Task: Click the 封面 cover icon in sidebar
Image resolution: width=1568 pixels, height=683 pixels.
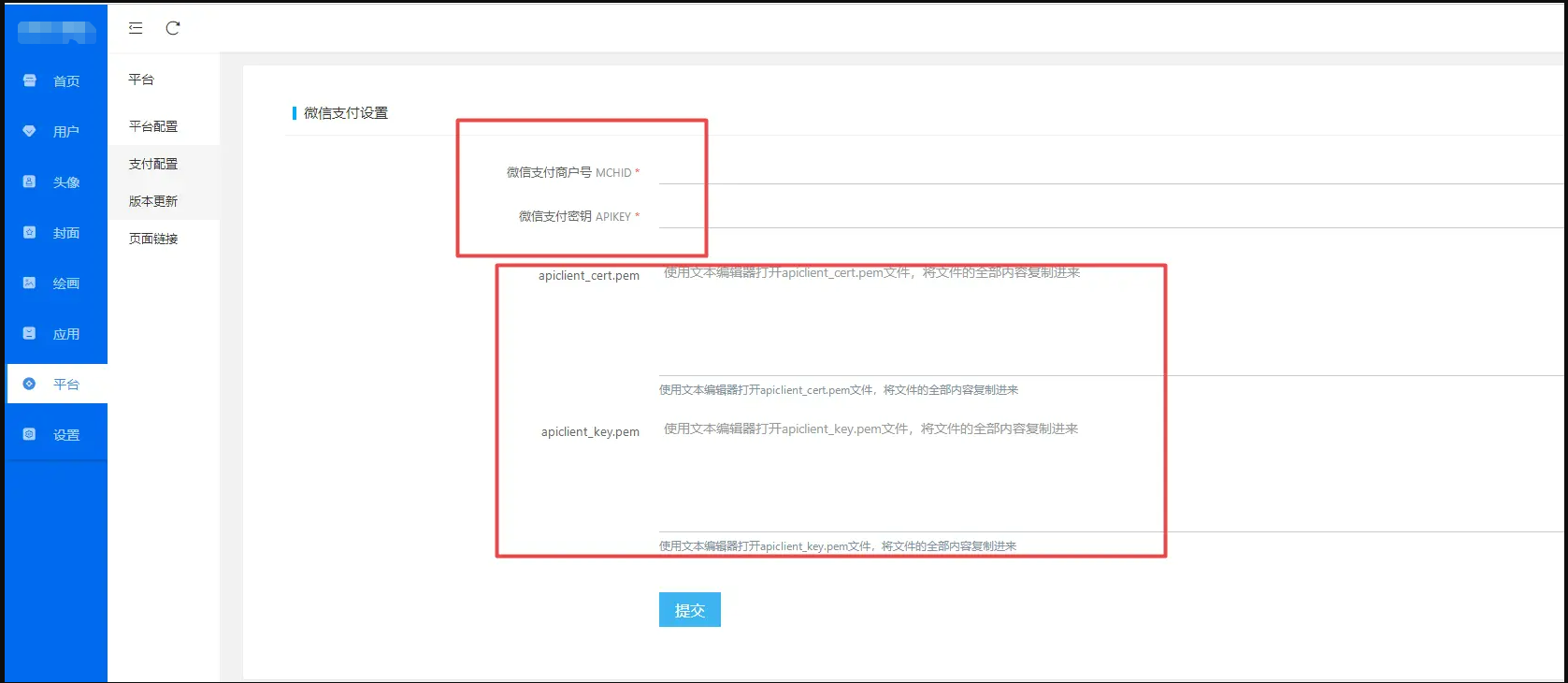Action: pyautogui.click(x=29, y=232)
